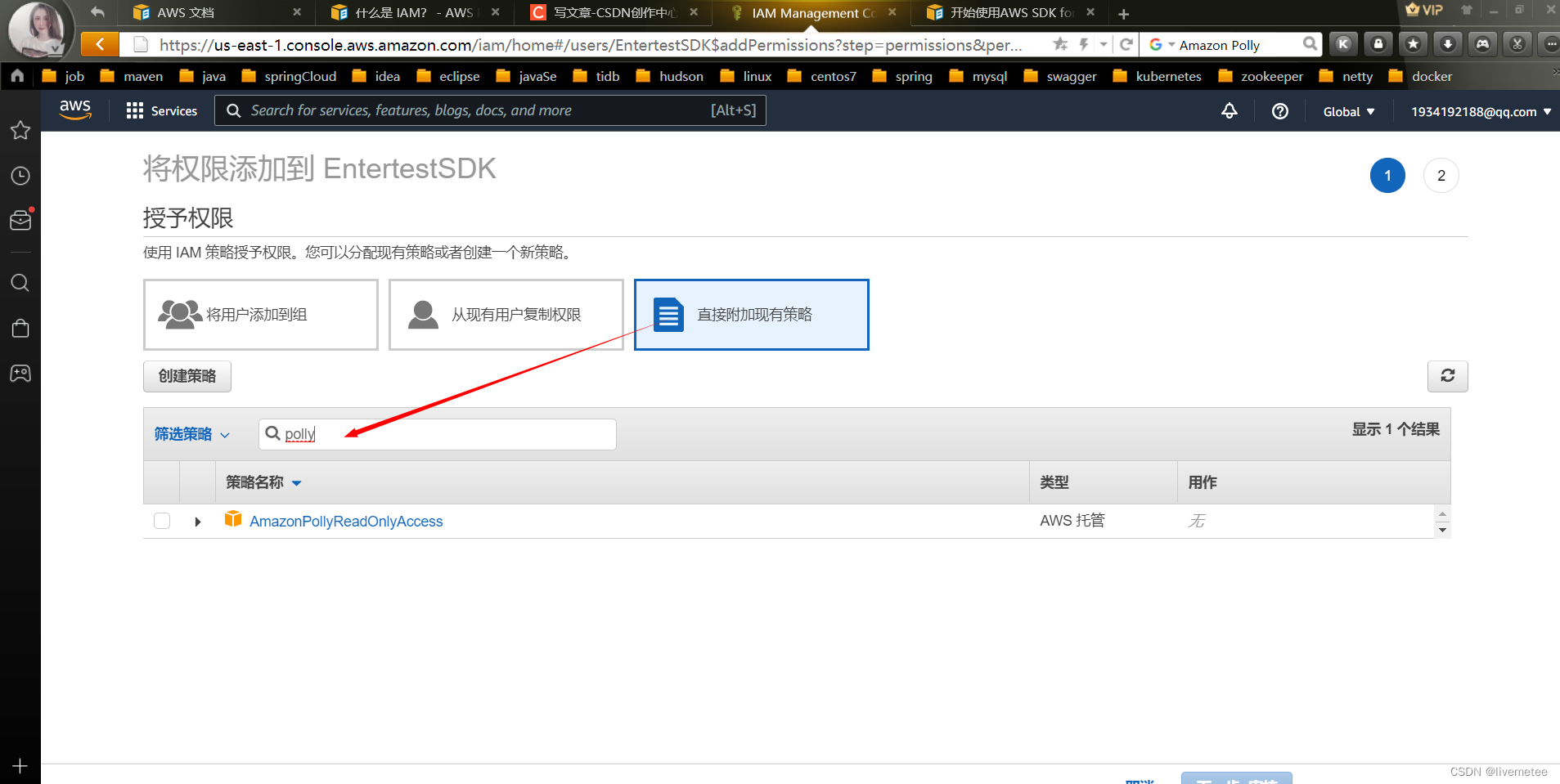Switch to the 开始使用AWS SDK tab
Viewport: 1560px width, 784px height.
point(1010,13)
